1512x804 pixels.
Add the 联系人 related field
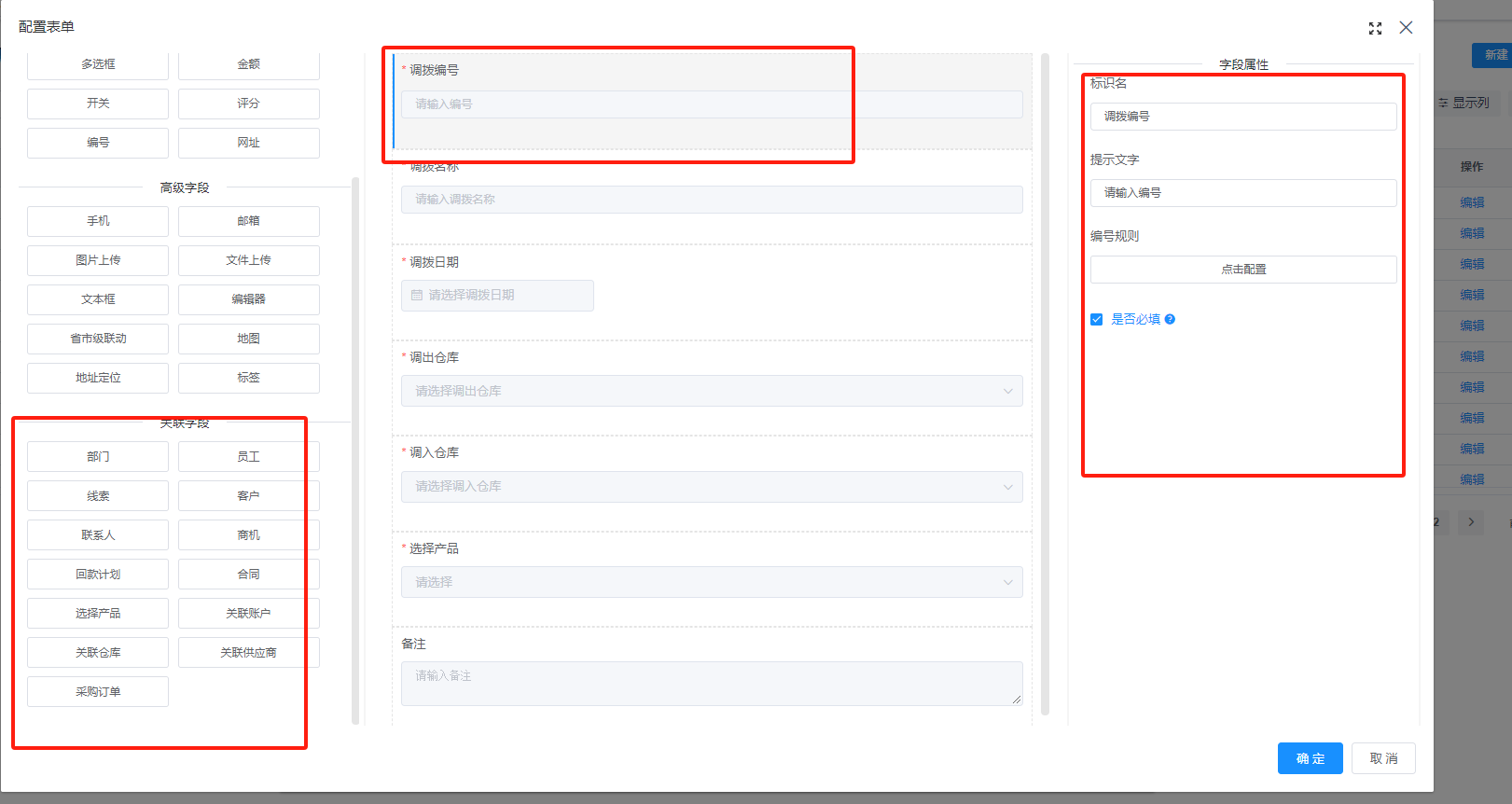tap(98, 535)
